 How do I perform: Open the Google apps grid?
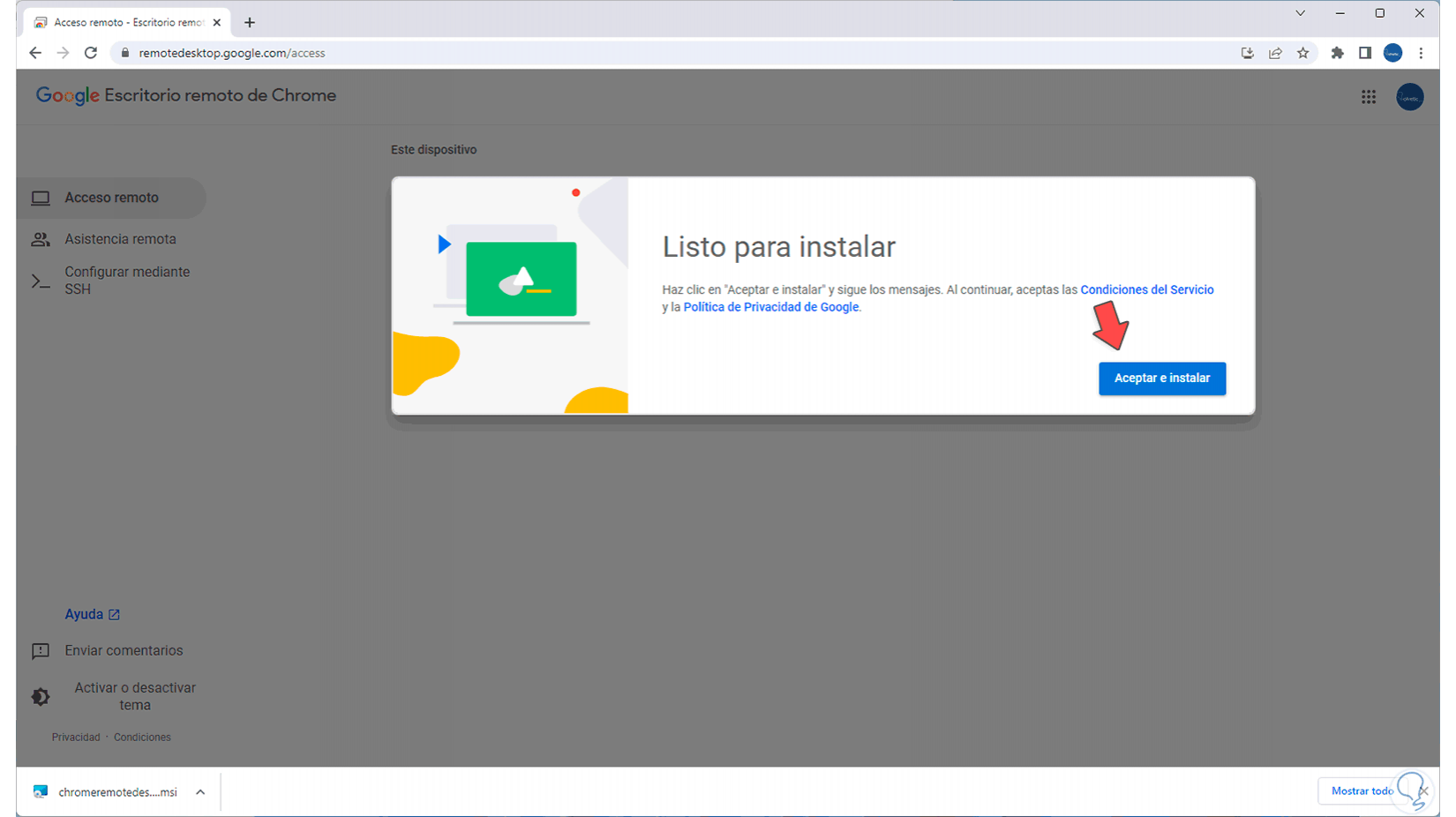pyautogui.click(x=1369, y=97)
